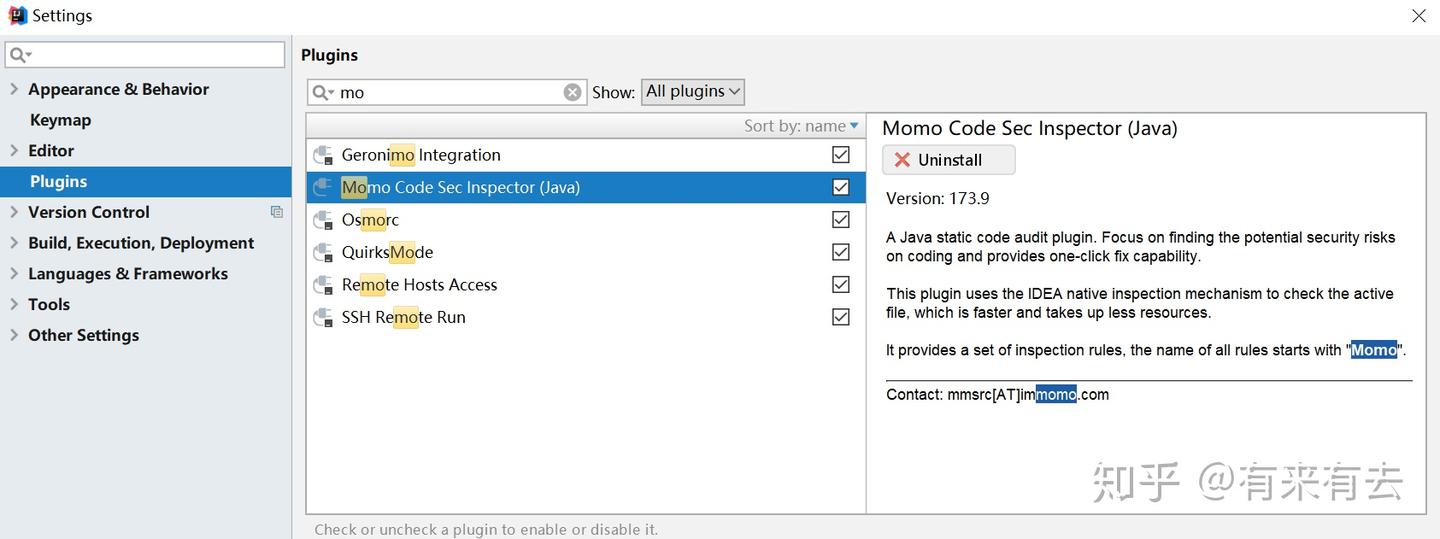Expand Languages & Frameworks arrow
This screenshot has width=1440, height=539.
click(x=14, y=274)
